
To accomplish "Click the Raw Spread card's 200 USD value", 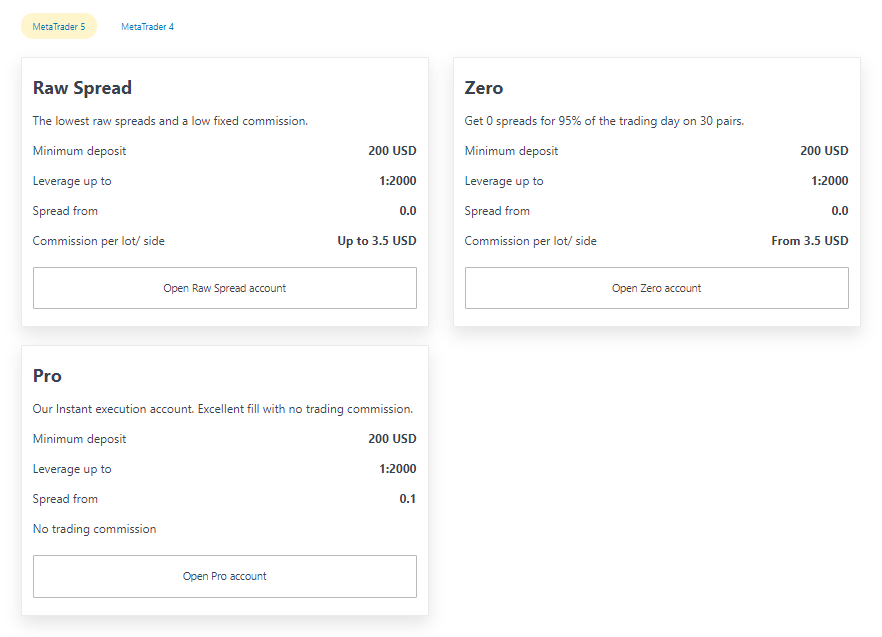I will click(x=392, y=151).
